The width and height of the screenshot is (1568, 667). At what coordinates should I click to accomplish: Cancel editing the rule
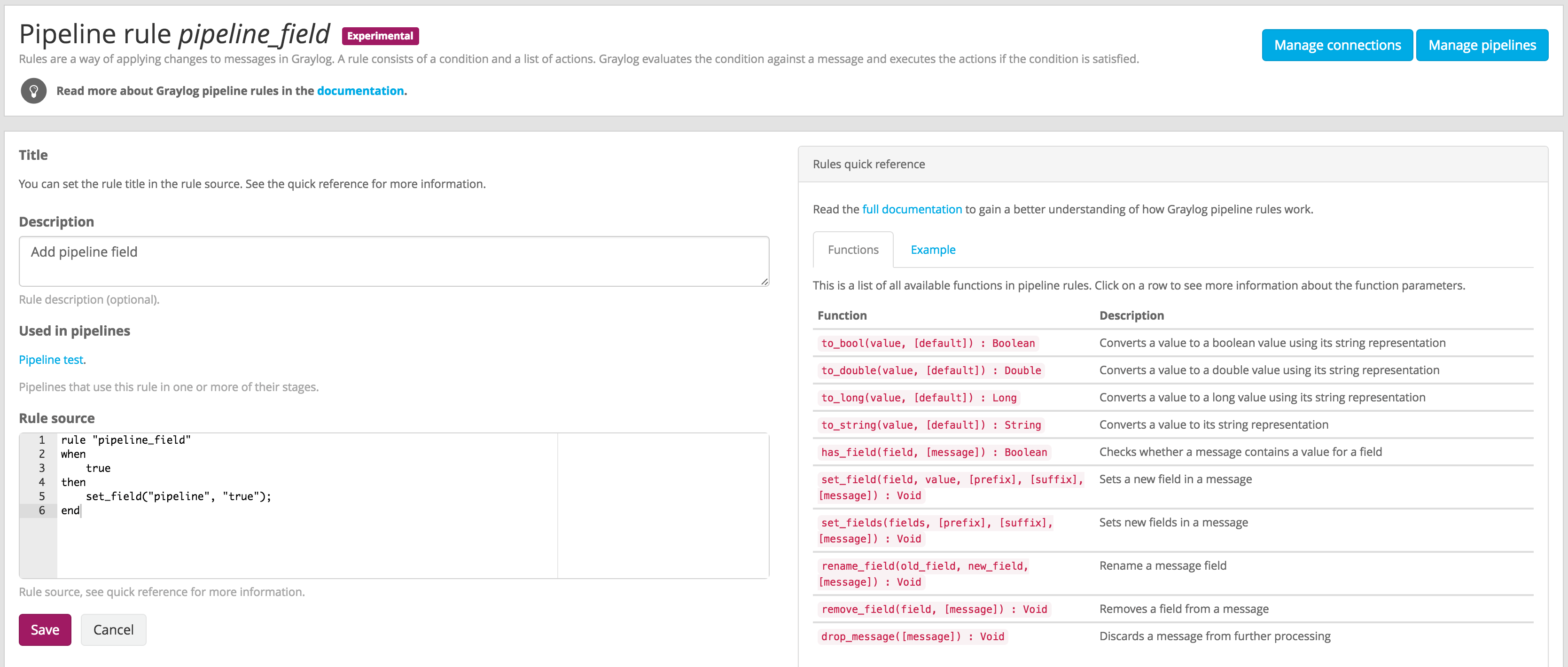click(x=113, y=629)
